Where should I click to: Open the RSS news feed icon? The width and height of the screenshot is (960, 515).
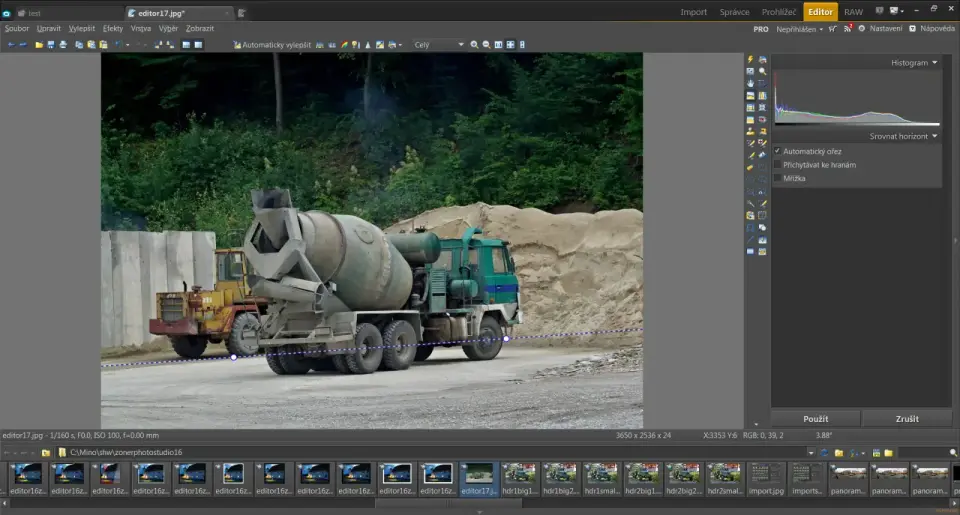click(x=849, y=29)
